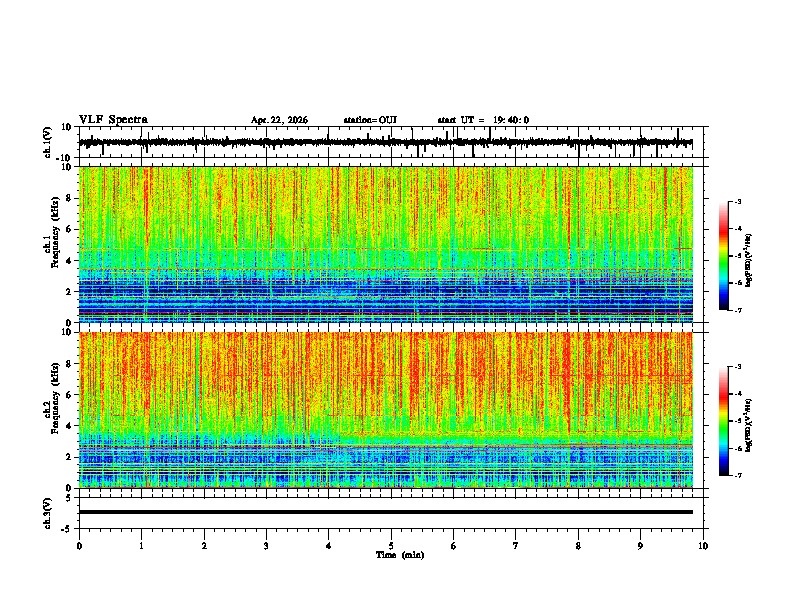Click inside the ch.1 spectrogram panel

(x=386, y=244)
